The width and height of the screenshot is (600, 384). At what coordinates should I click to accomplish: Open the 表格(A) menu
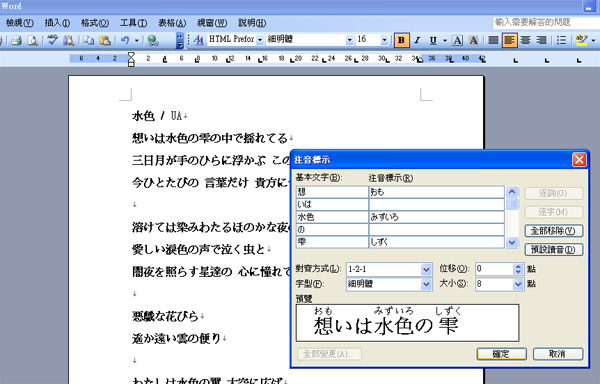point(172,23)
